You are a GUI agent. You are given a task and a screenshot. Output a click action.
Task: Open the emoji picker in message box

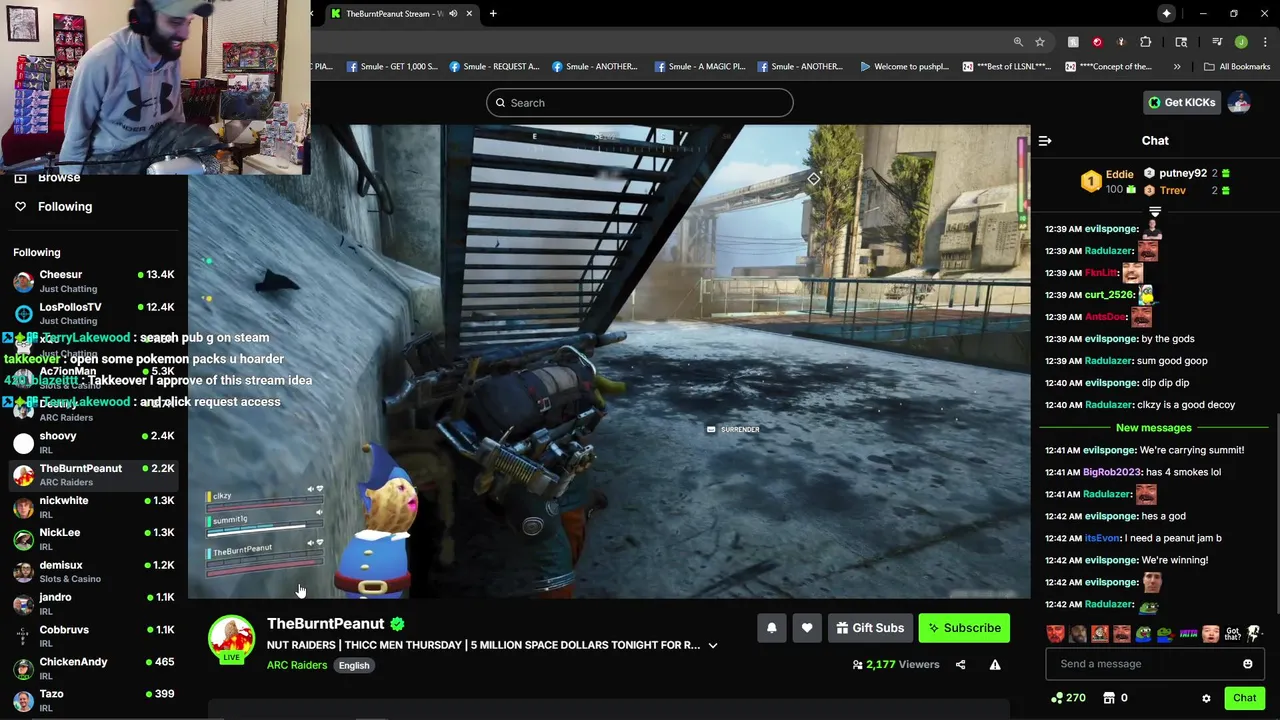click(x=1247, y=664)
